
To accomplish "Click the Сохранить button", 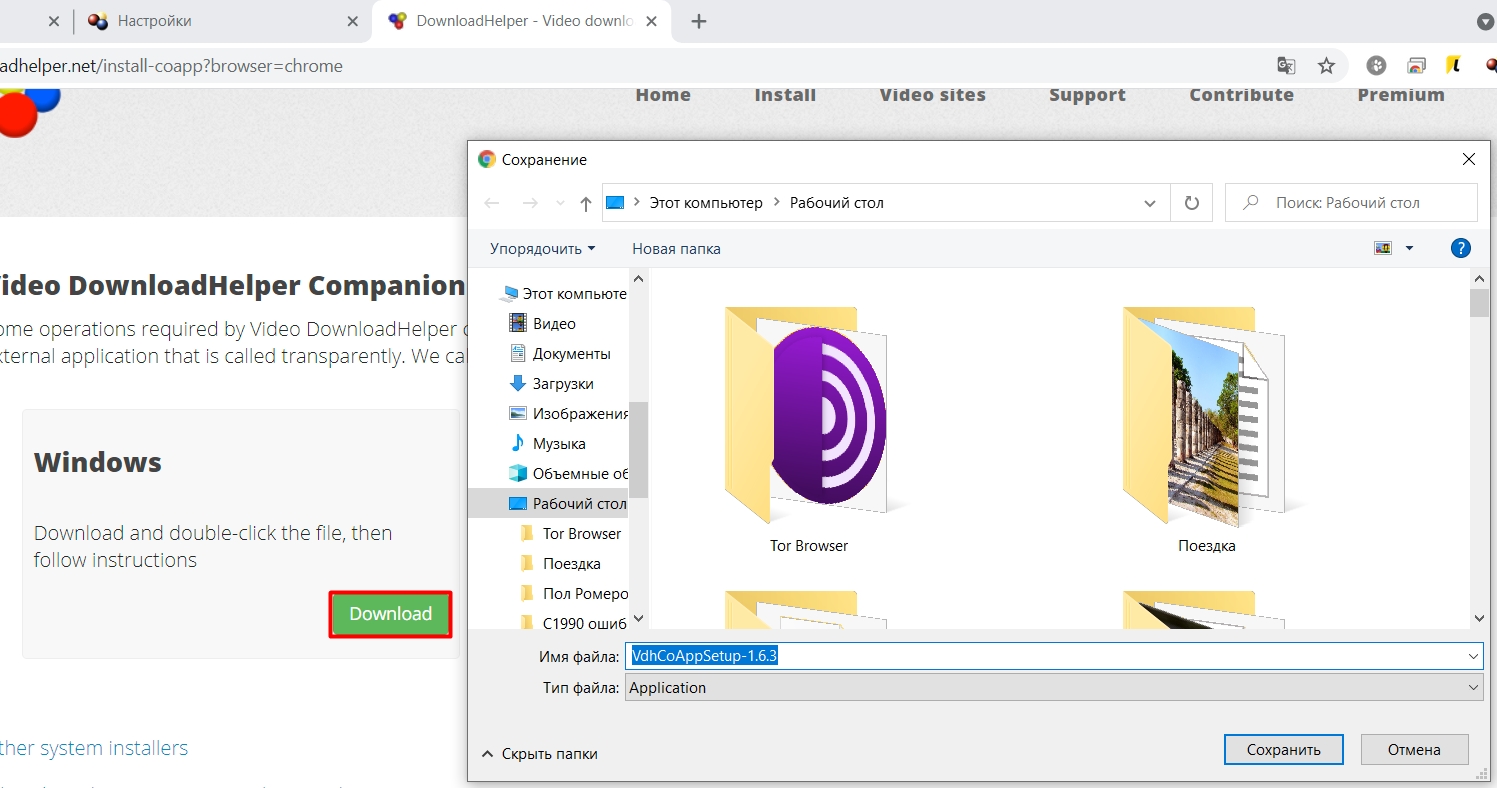I will point(1283,750).
